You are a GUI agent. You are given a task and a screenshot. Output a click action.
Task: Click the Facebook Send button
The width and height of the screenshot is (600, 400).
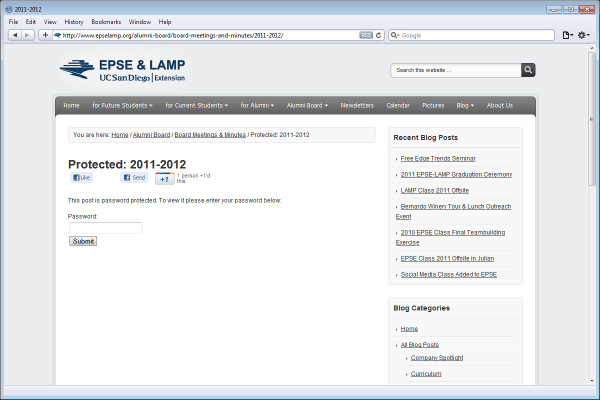point(134,178)
